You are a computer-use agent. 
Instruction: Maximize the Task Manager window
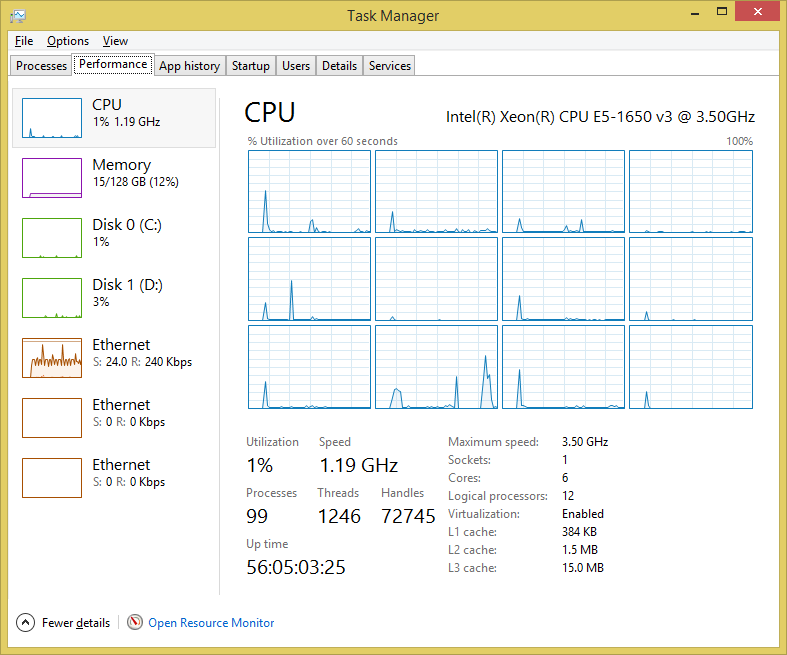pyautogui.click(x=722, y=12)
